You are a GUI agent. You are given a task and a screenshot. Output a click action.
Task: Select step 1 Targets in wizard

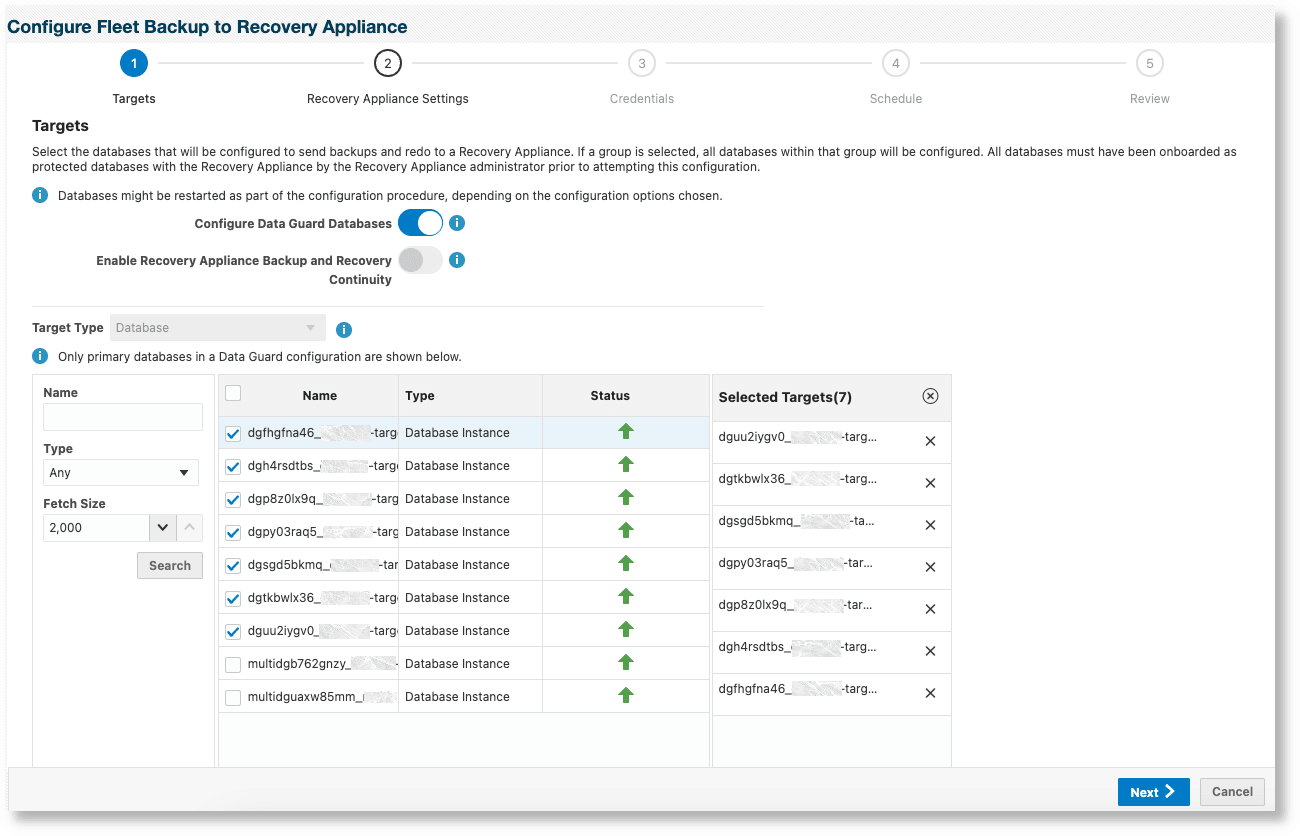point(134,64)
